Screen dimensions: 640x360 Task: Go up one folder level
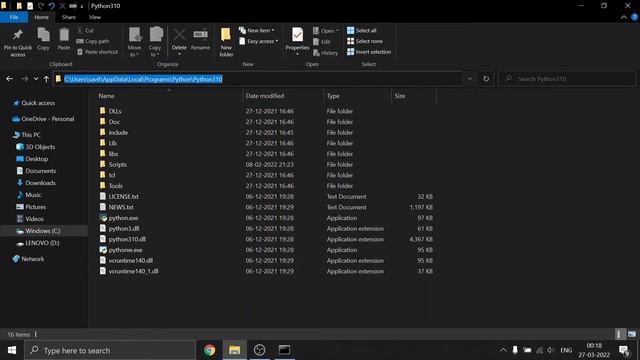(x=46, y=79)
